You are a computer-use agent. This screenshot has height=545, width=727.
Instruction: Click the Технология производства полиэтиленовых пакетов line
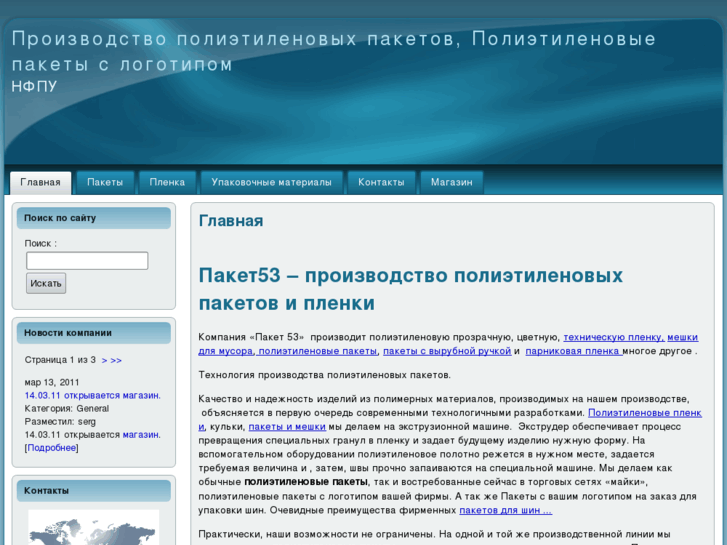pos(325,375)
